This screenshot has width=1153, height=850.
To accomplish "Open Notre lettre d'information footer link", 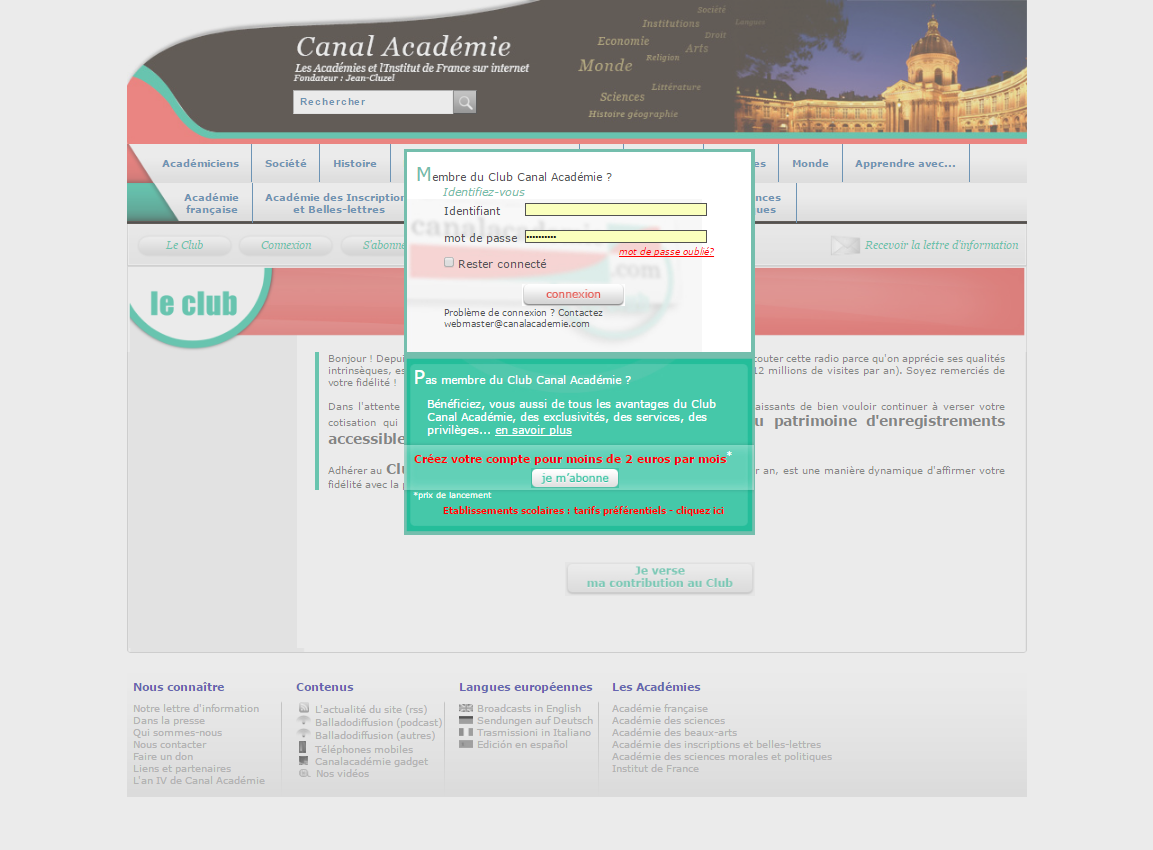I will [x=196, y=709].
